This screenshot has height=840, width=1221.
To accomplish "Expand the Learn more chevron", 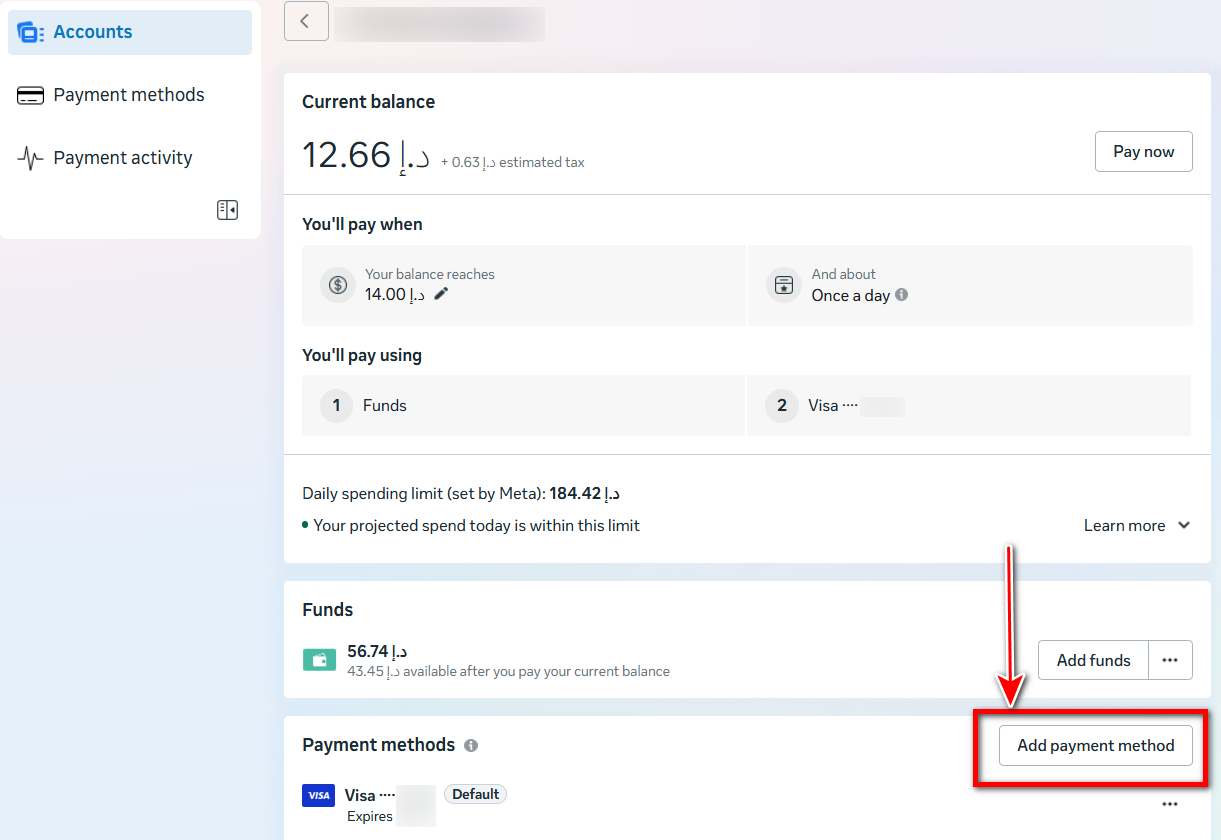I will (1183, 524).
